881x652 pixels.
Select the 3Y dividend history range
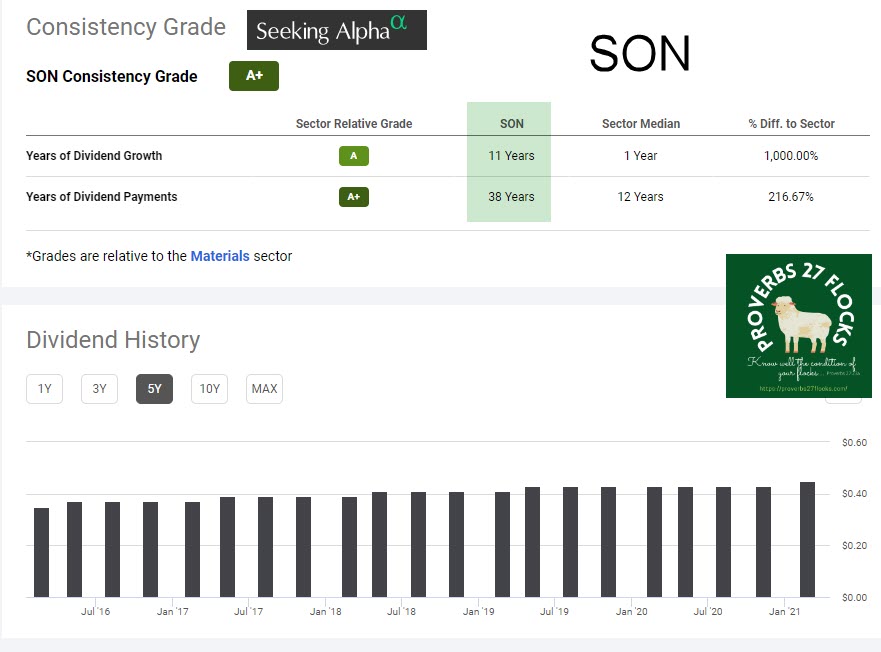click(x=99, y=389)
